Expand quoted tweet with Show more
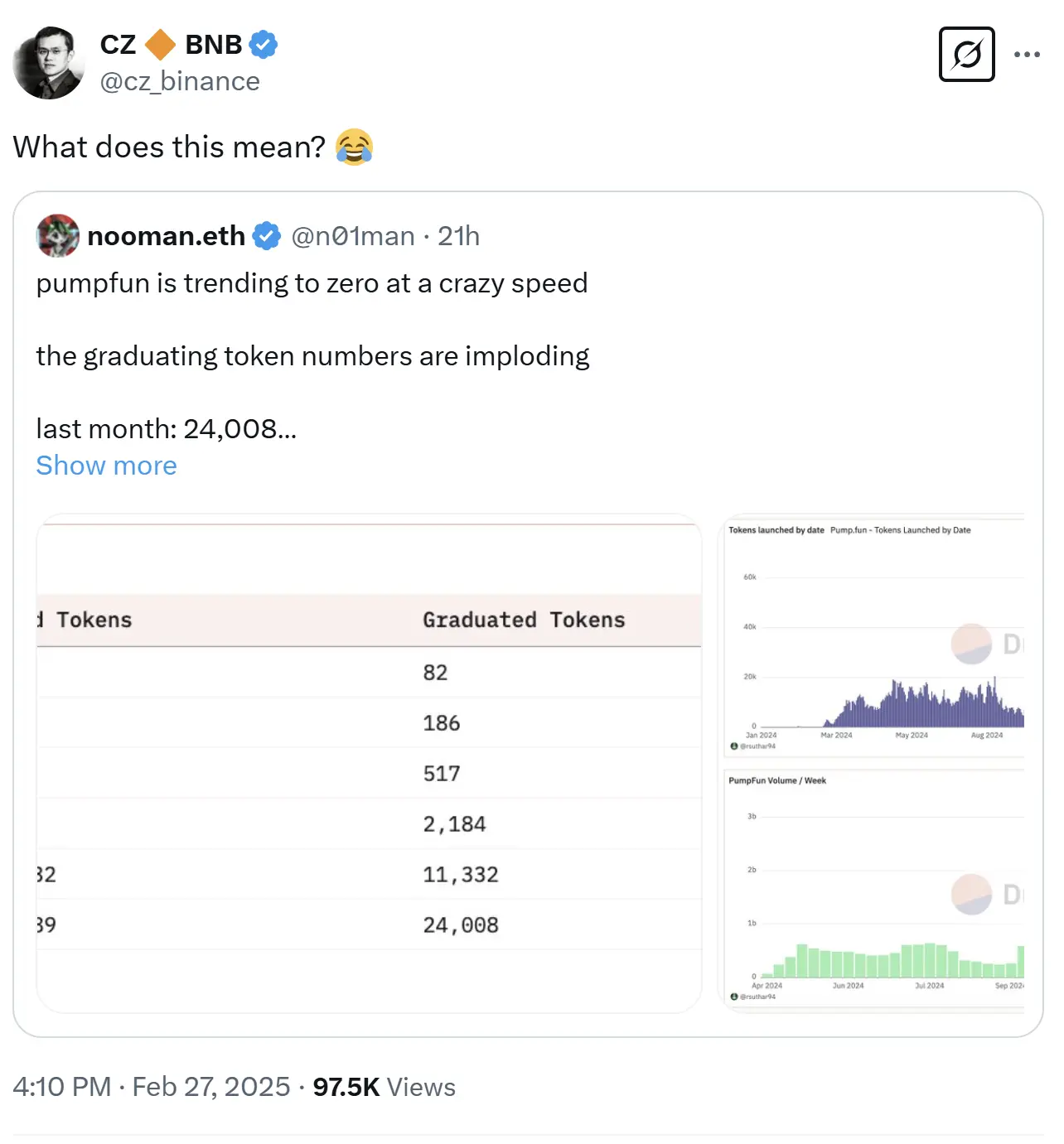Viewport: 1064px width, 1144px height. point(106,466)
